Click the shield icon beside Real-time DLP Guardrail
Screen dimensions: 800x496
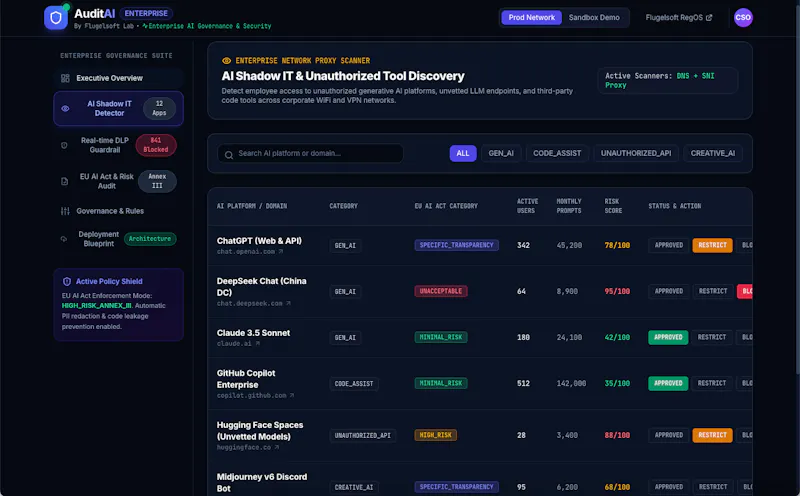[x=64, y=145]
